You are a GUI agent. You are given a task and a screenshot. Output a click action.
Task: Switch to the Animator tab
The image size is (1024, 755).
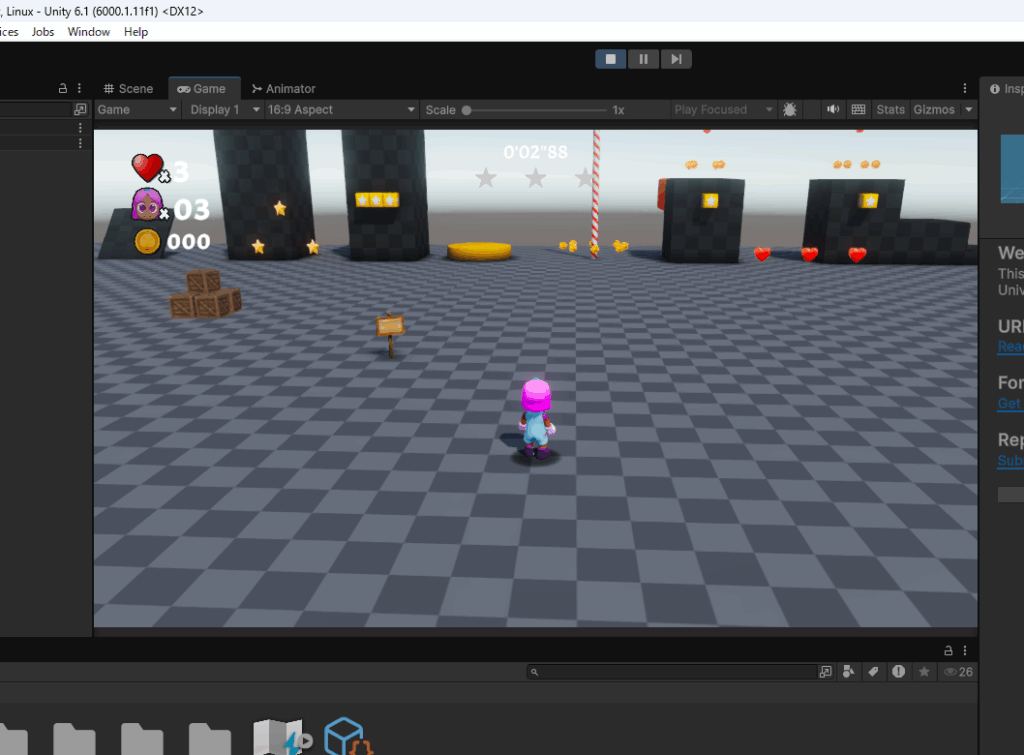[283, 89]
